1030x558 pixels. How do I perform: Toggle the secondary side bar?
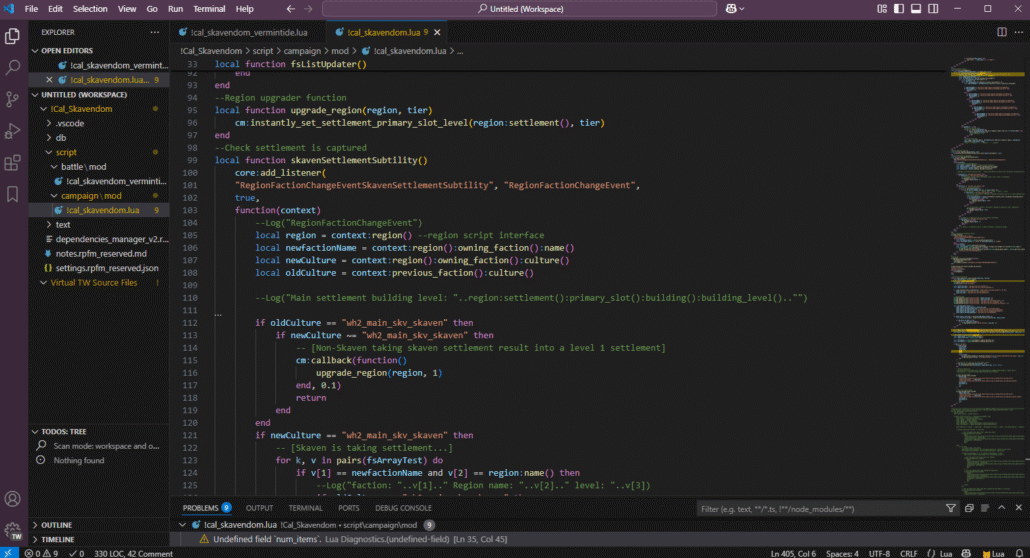[x=933, y=9]
